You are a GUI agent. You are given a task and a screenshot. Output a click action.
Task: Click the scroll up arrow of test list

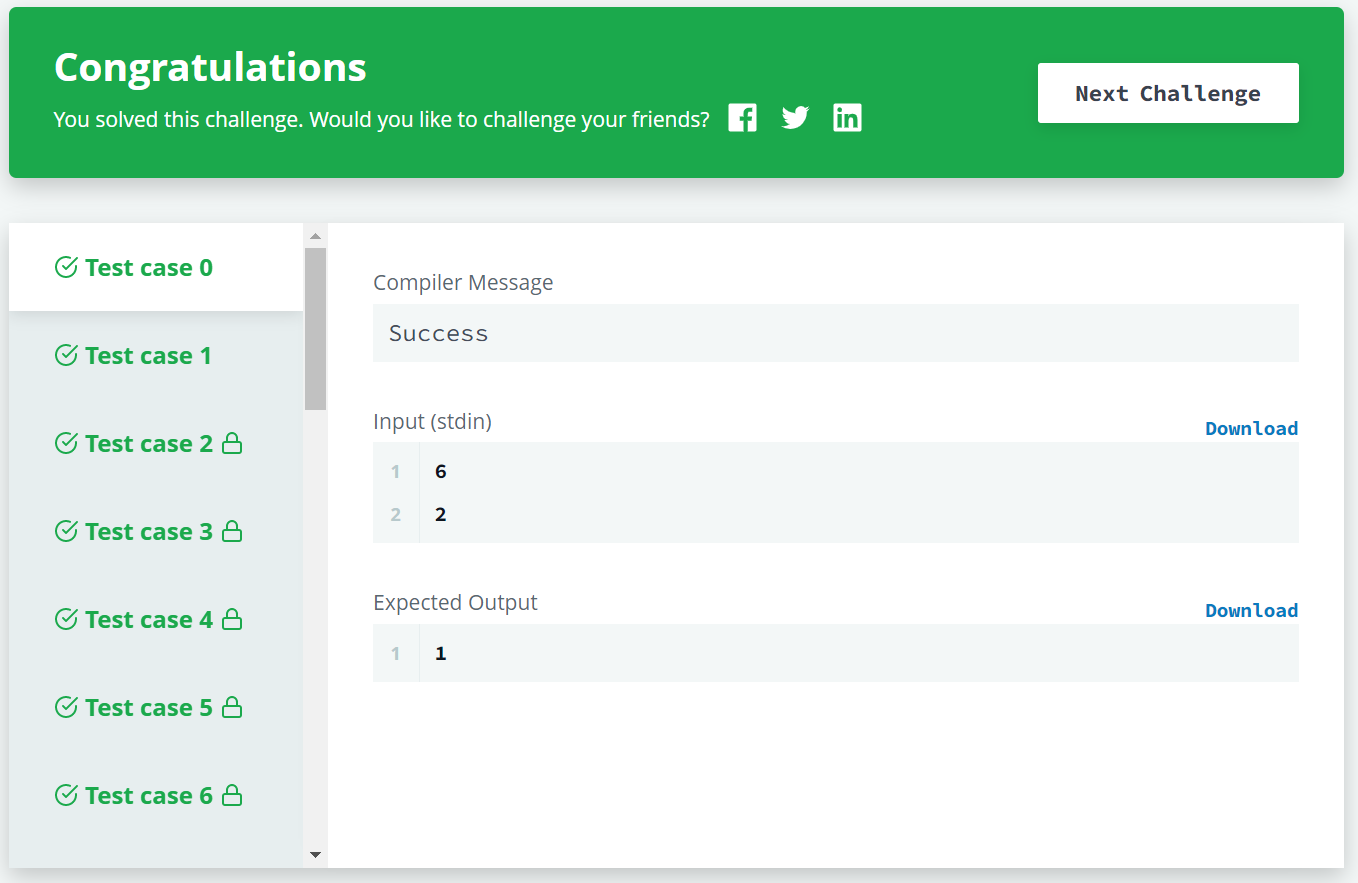coord(315,236)
